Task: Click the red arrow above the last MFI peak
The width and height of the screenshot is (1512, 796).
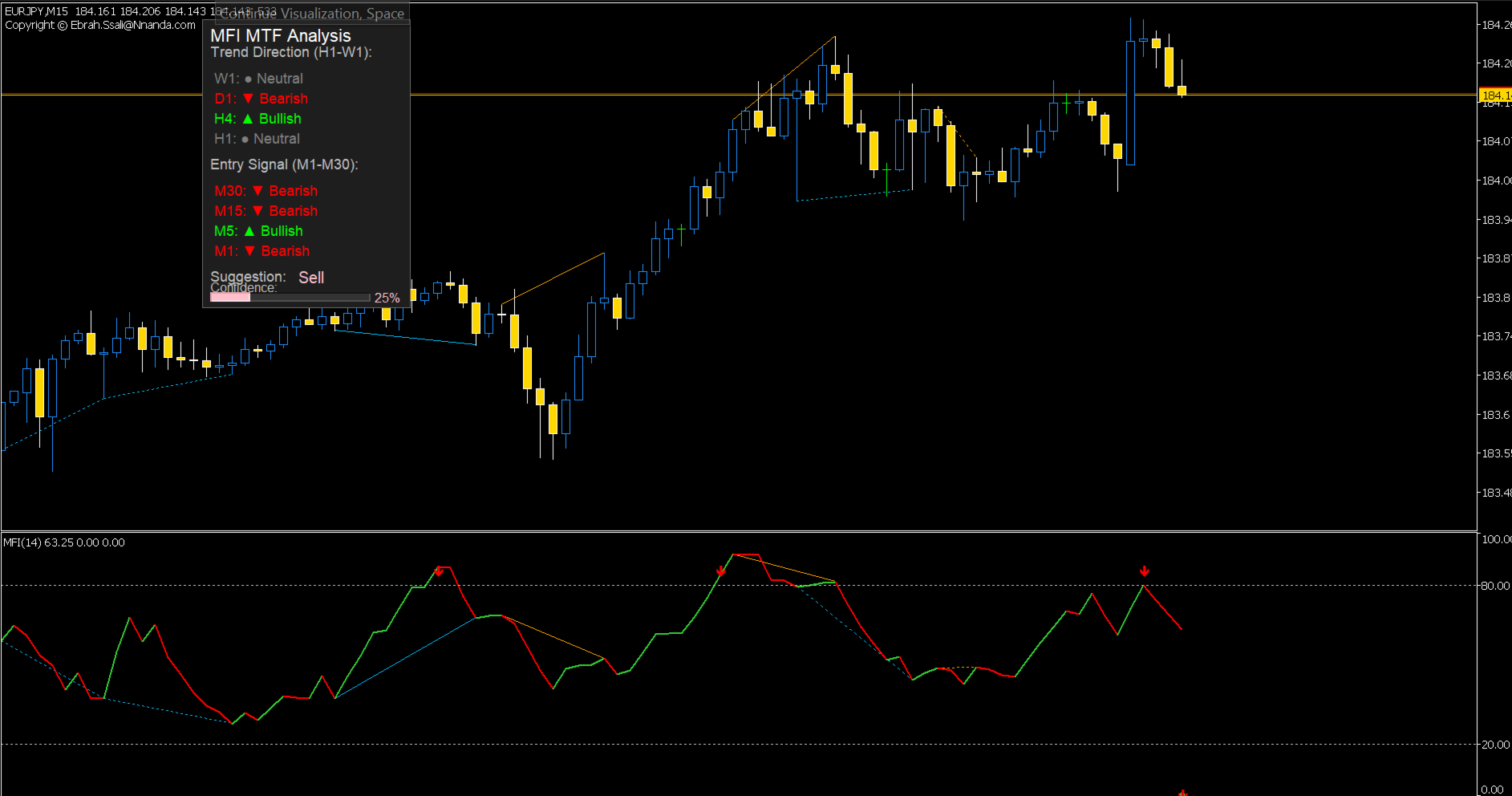Action: tap(1145, 571)
